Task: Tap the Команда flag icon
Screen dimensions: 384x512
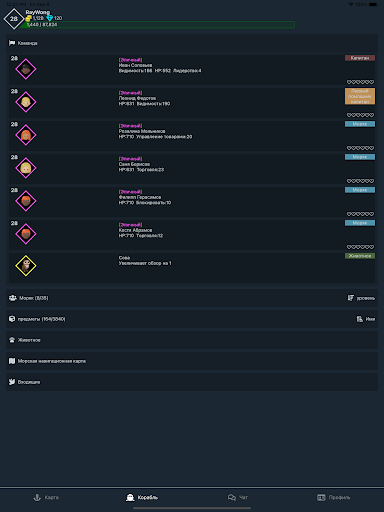Action: [12, 43]
